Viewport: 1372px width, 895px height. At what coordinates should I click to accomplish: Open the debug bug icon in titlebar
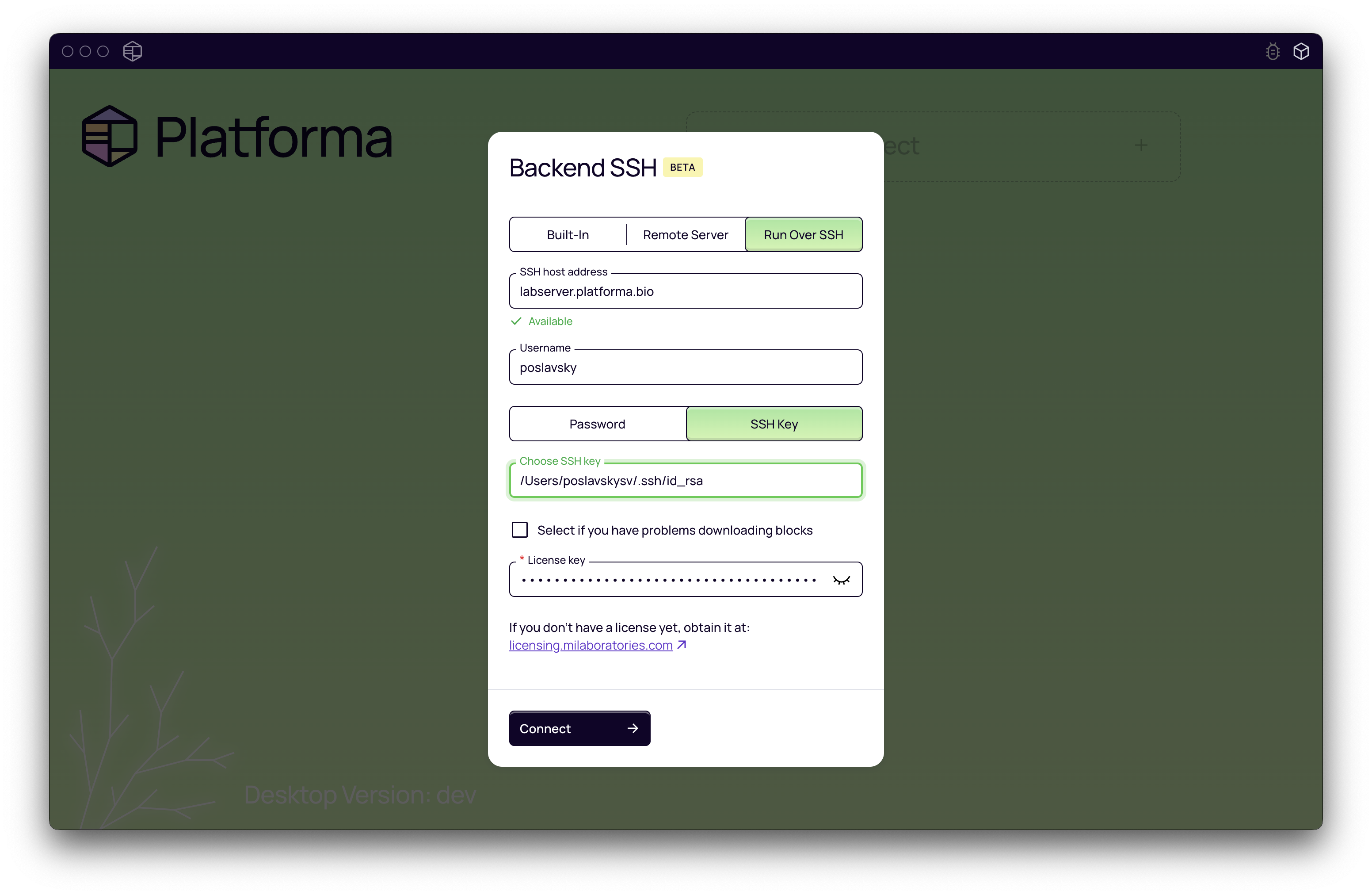1272,51
